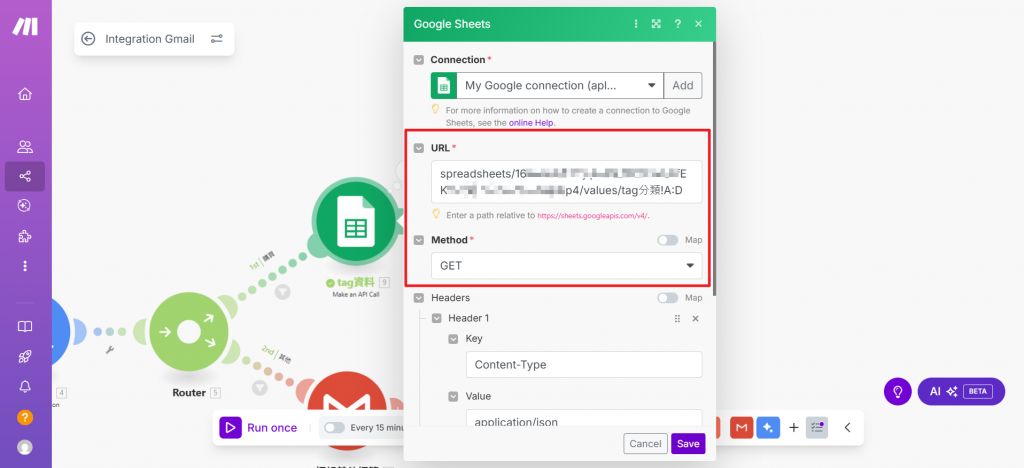Click the panel's vertical scrollbar
Viewport: 1024px width, 468px height.
(714, 170)
